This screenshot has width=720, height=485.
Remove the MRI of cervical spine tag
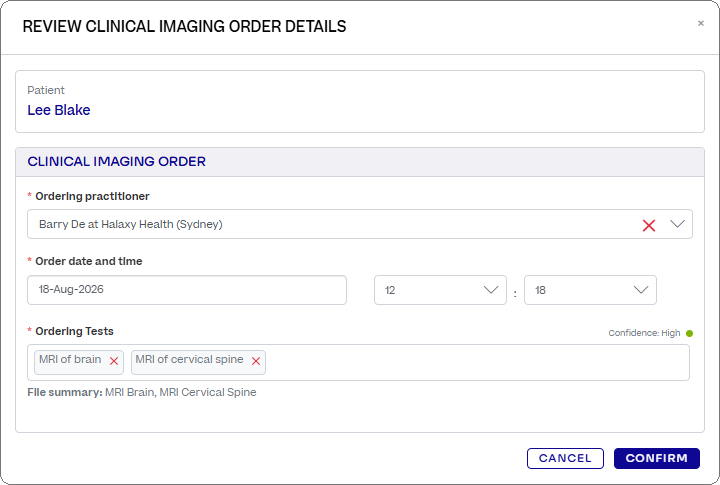[256, 361]
